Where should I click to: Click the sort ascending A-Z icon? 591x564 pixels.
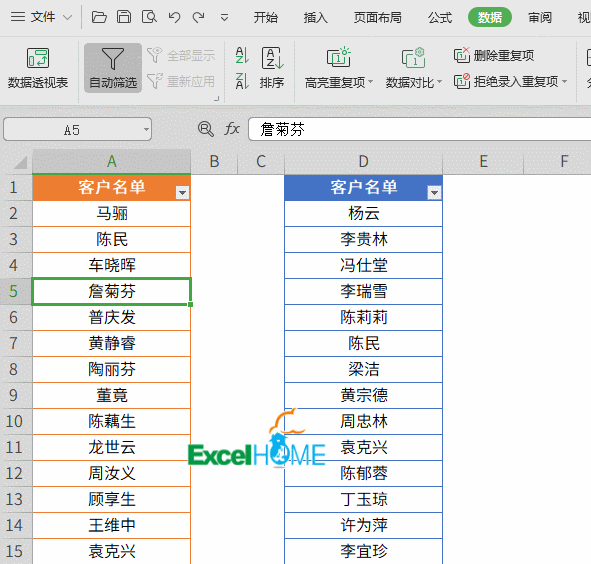tap(242, 55)
